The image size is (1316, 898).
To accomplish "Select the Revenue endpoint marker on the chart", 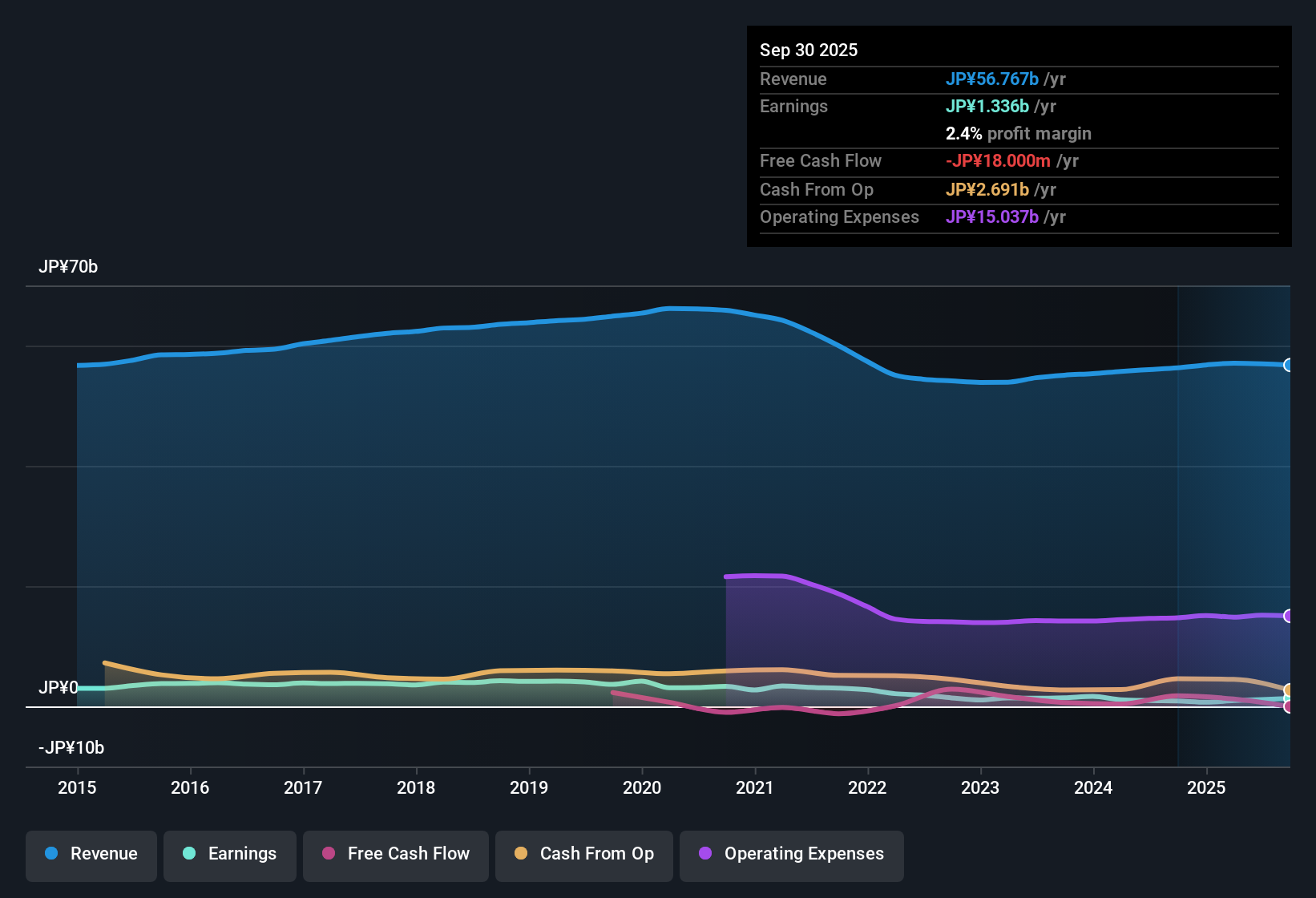I will 1288,365.
